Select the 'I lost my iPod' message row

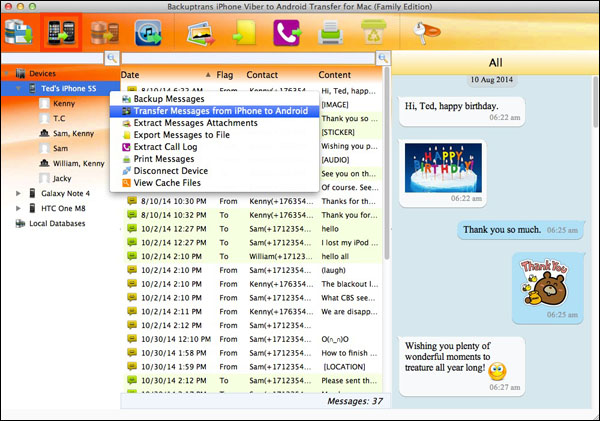point(253,243)
